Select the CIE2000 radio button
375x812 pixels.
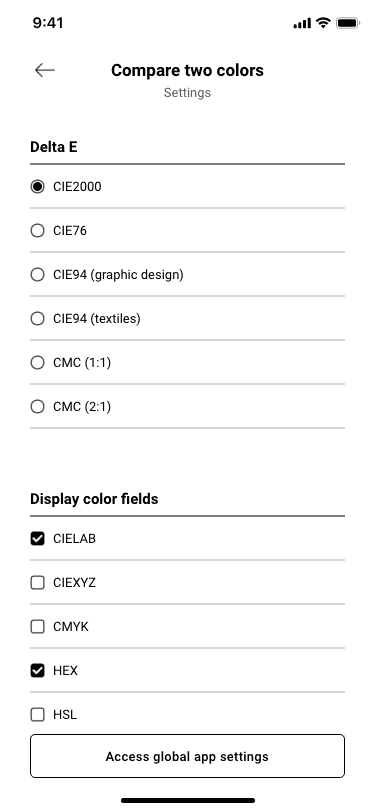(37, 186)
